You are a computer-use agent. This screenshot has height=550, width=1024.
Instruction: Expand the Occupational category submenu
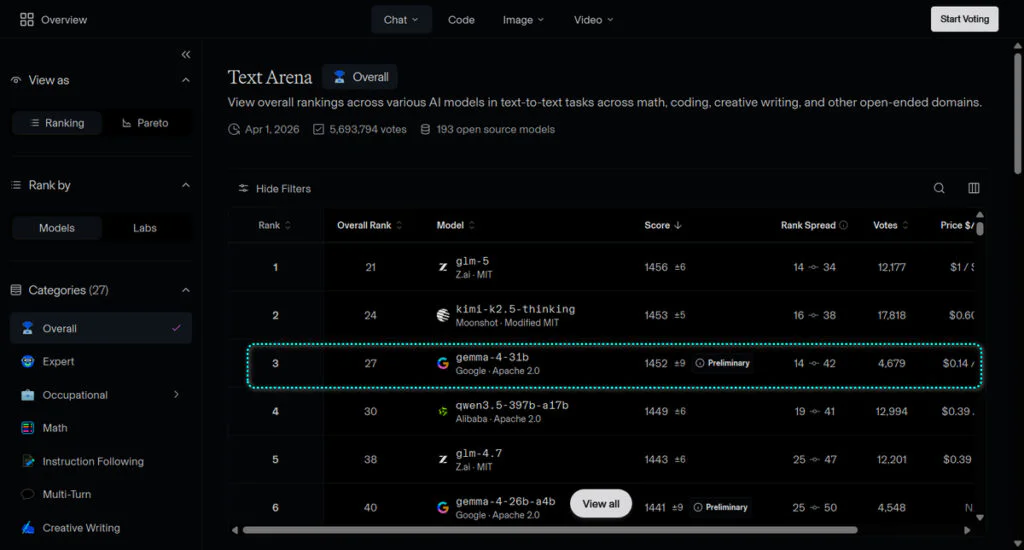click(176, 395)
